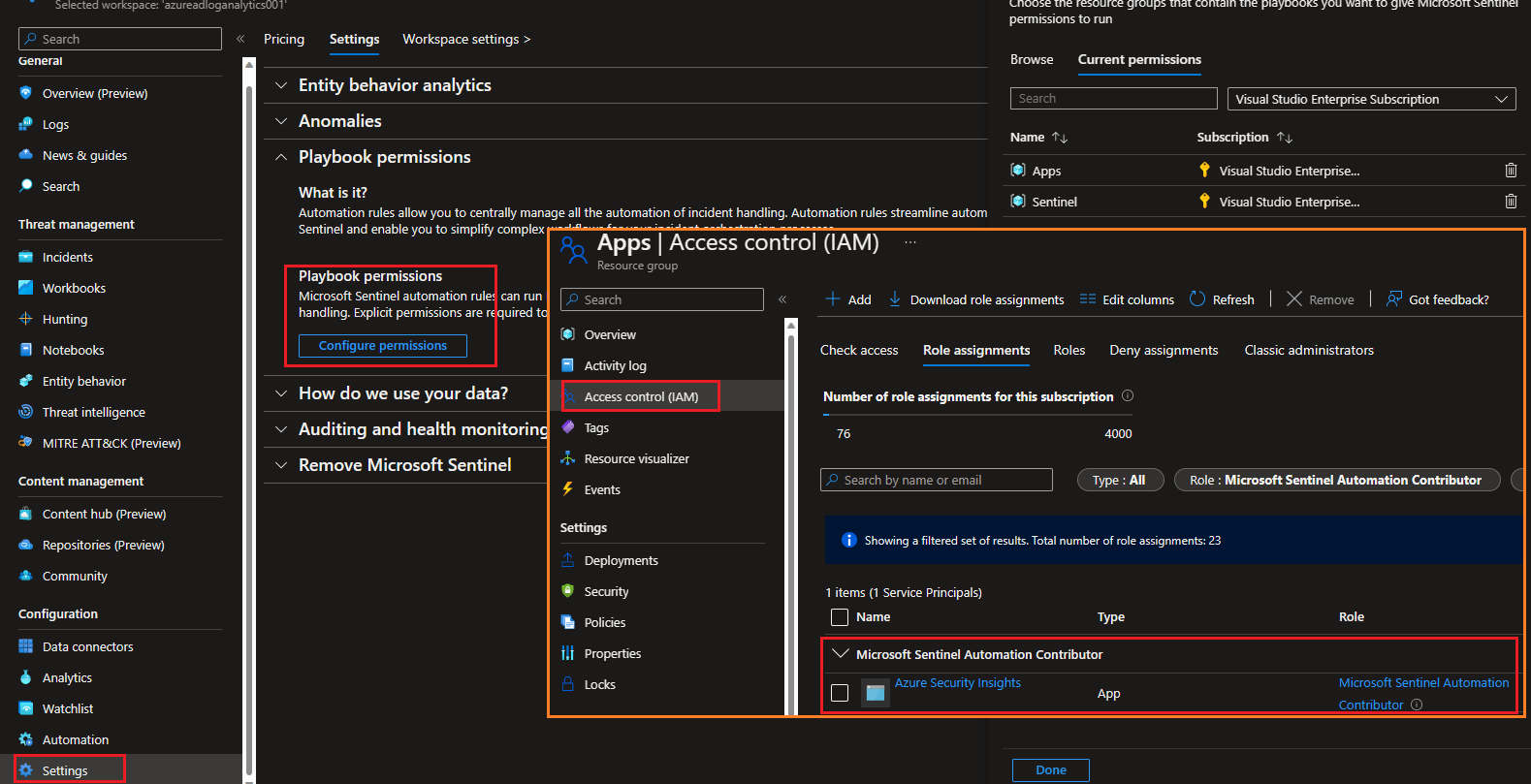Sort resource groups by Name column

(1038, 137)
